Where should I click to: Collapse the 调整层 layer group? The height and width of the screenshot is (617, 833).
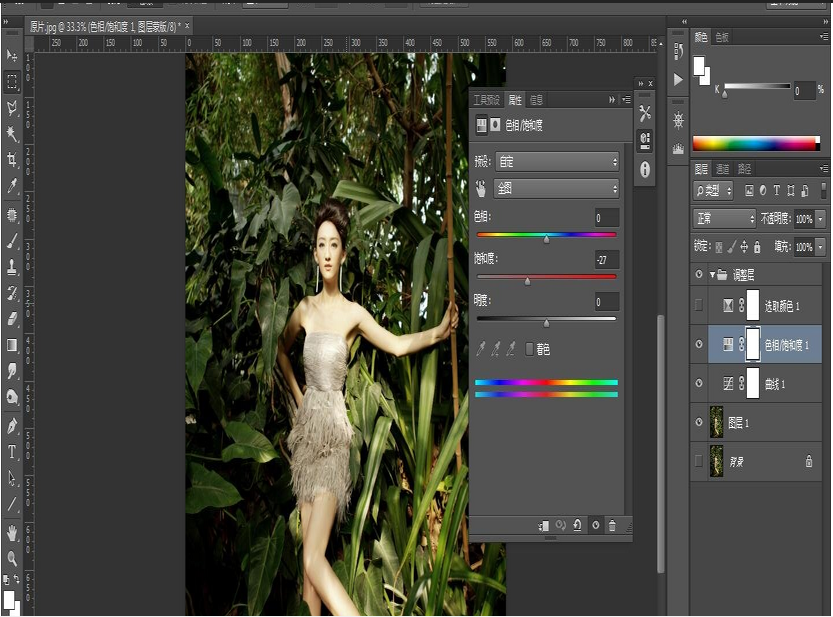(x=712, y=272)
